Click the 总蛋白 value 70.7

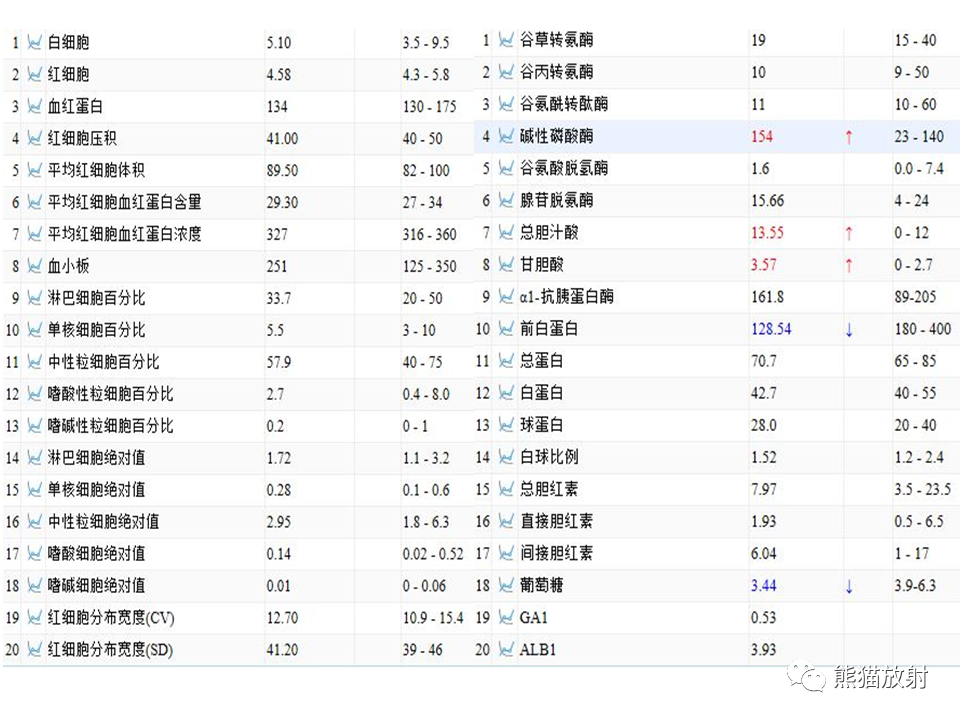pyautogui.click(x=763, y=361)
